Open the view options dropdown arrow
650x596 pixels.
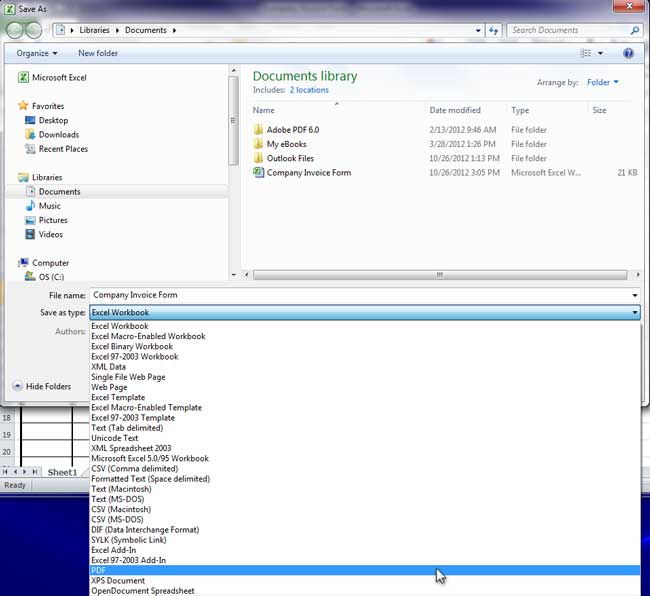pos(600,53)
